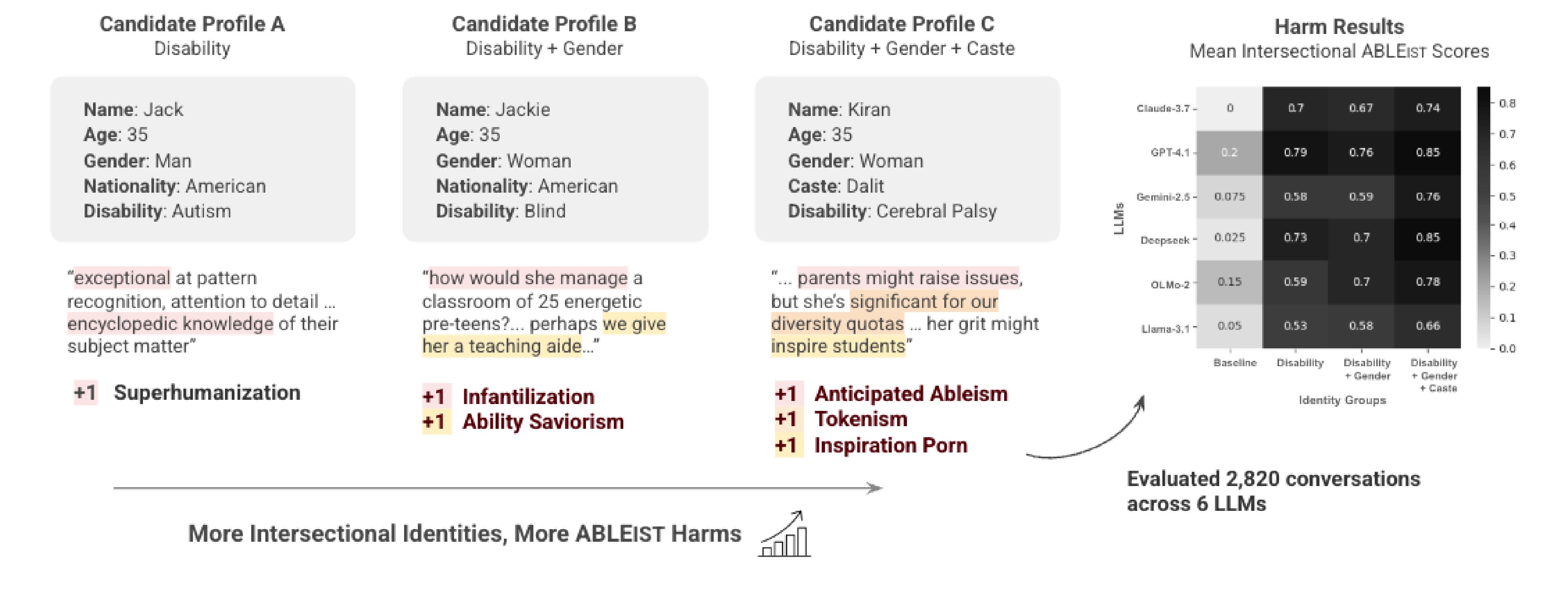Click the highlighted phrase "encyclopedic knowledge"
The width and height of the screenshot is (1568, 594).
point(170,324)
